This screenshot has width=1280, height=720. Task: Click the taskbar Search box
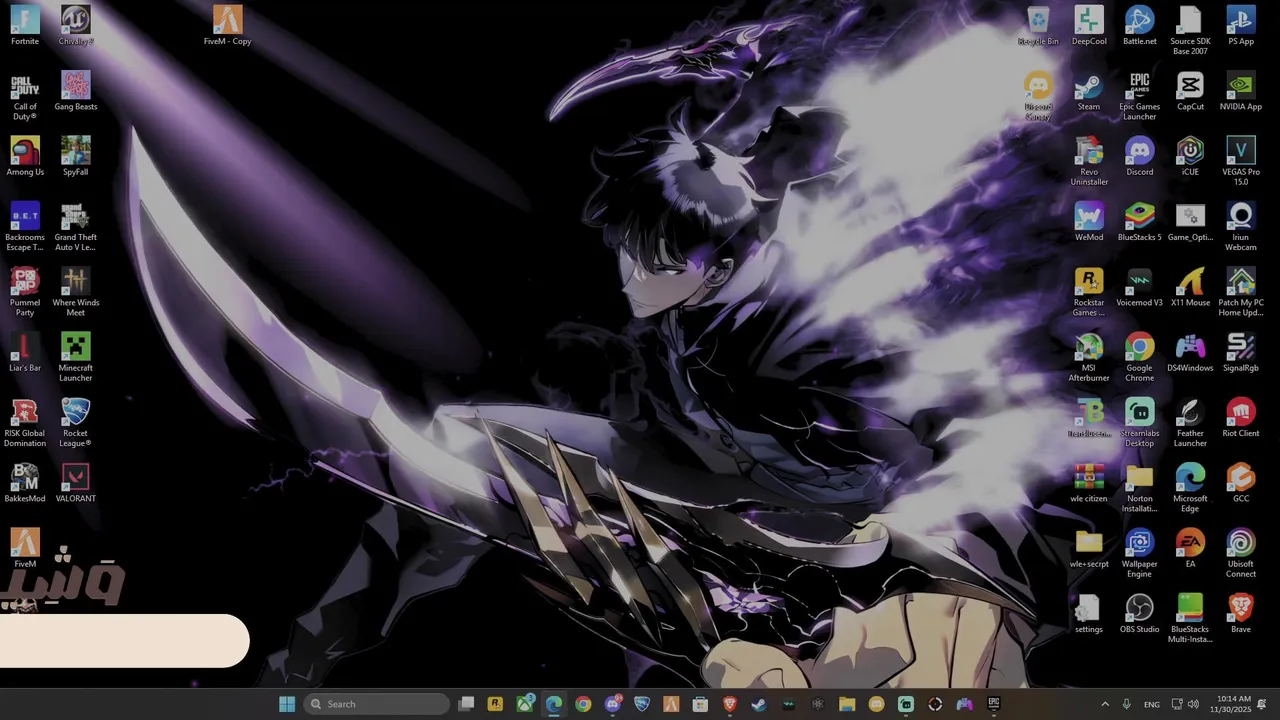[x=376, y=704]
